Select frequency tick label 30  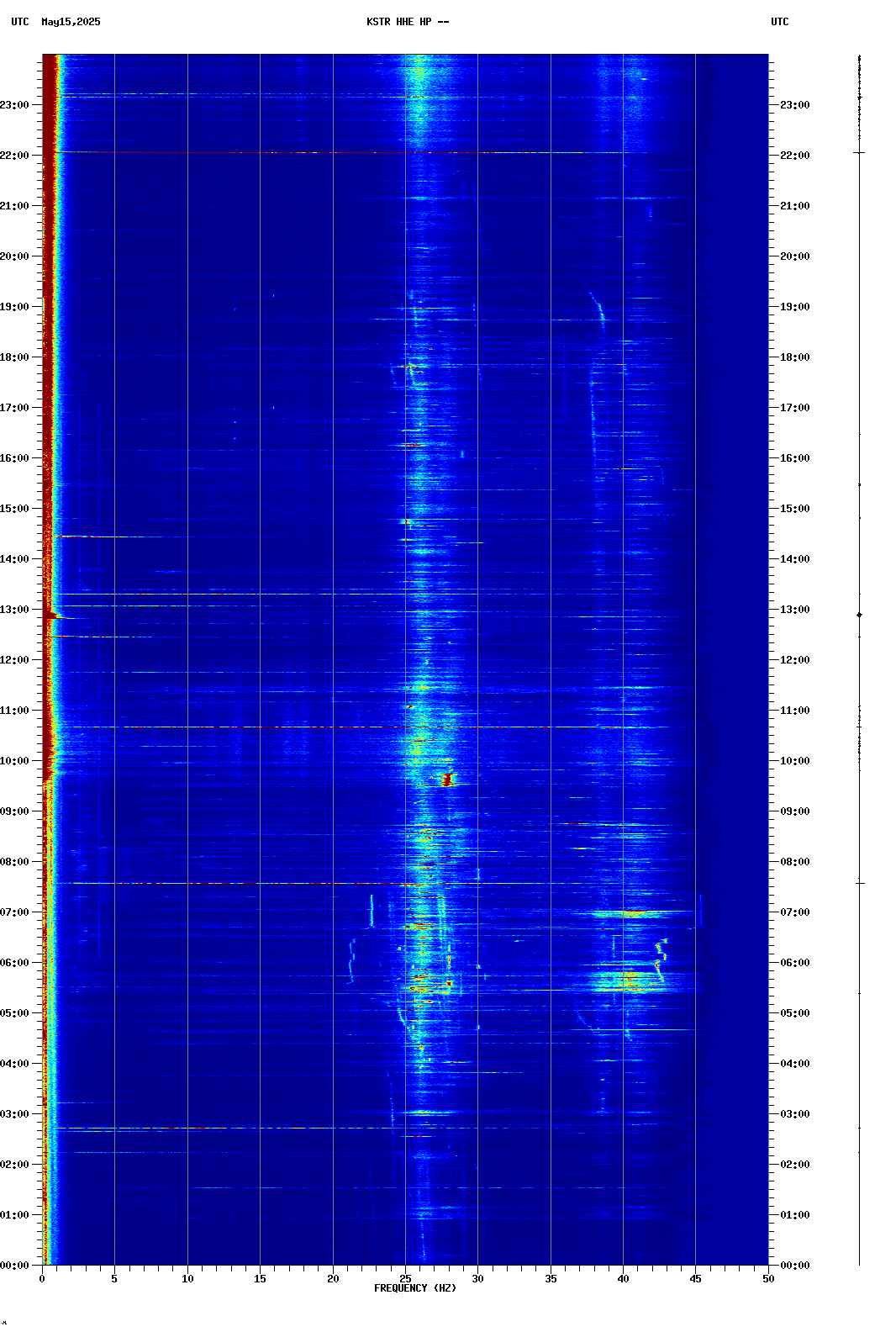[477, 1279]
